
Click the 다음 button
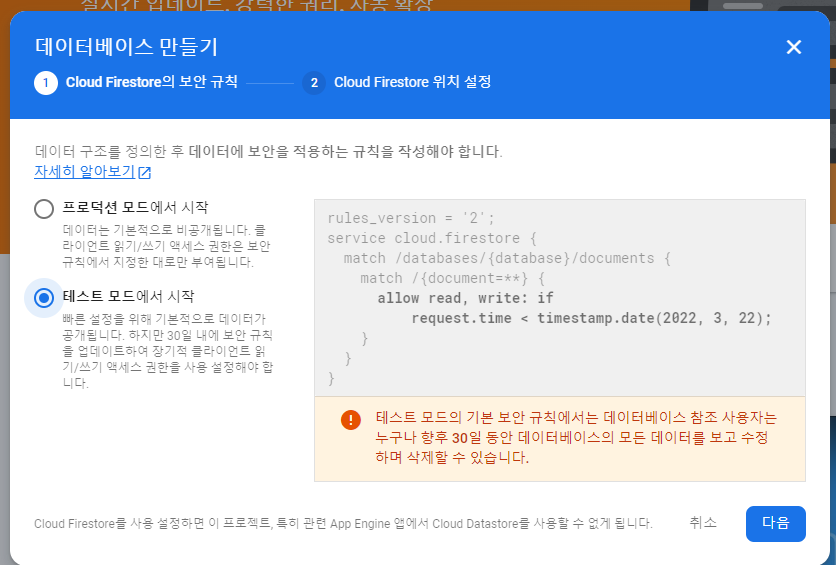pyautogui.click(x=775, y=523)
